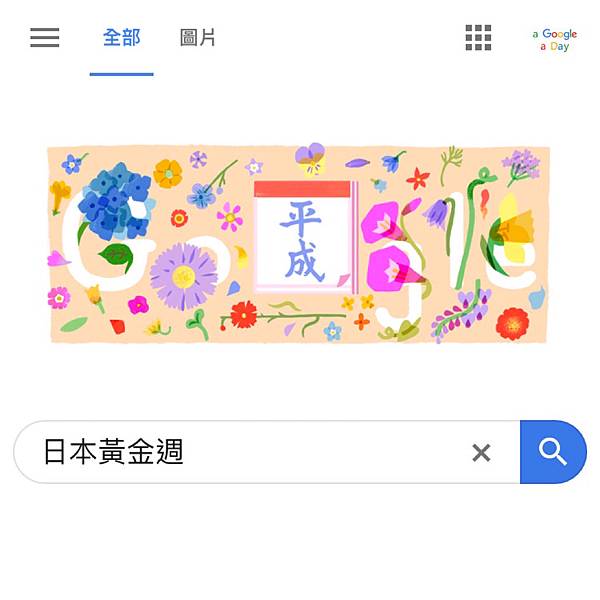Screen dimensions: 600x600
Task: Clear the search text with the X
Action: pos(481,453)
